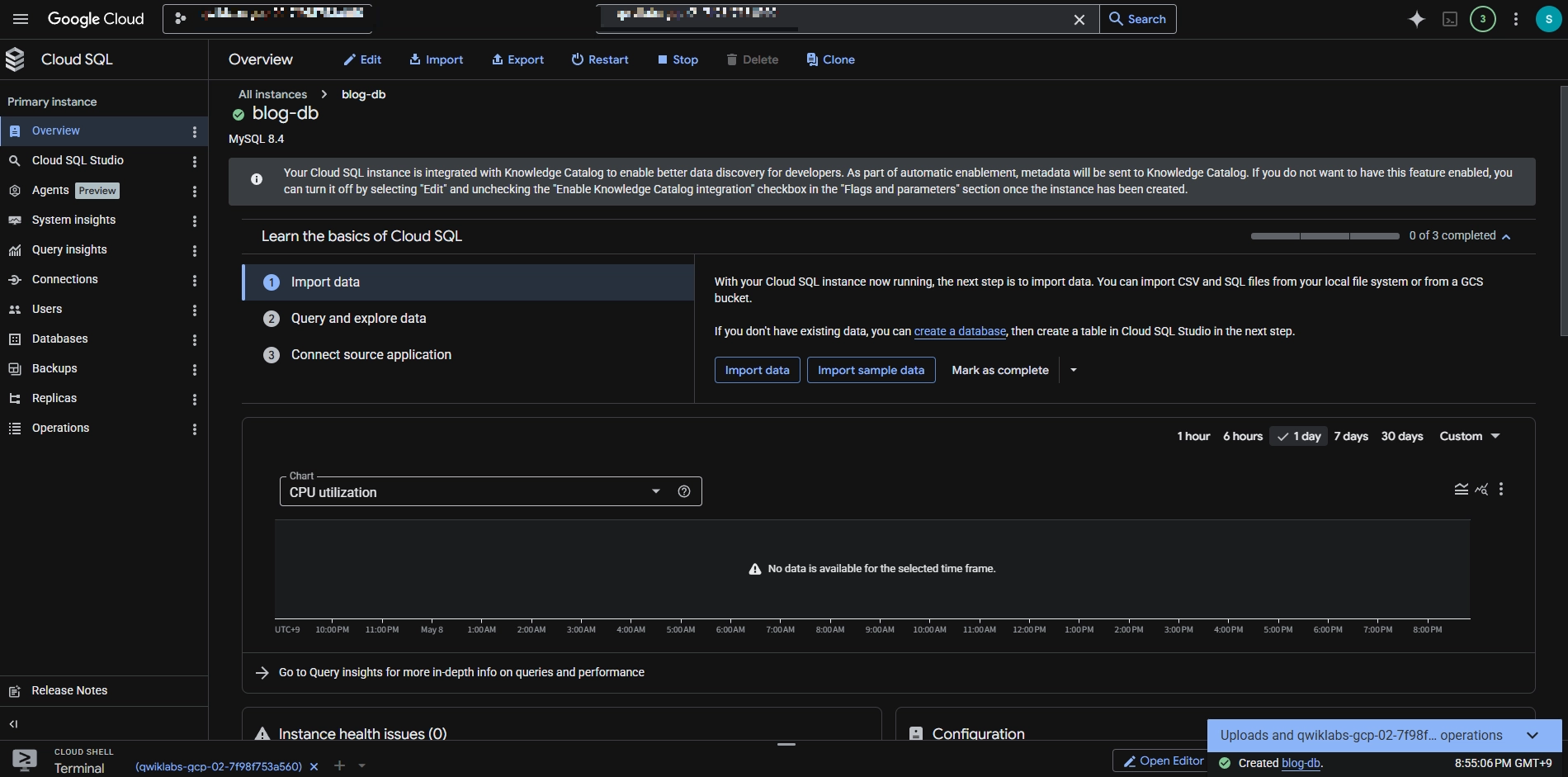
Task: Set time range to 7 days
Action: 1351,436
